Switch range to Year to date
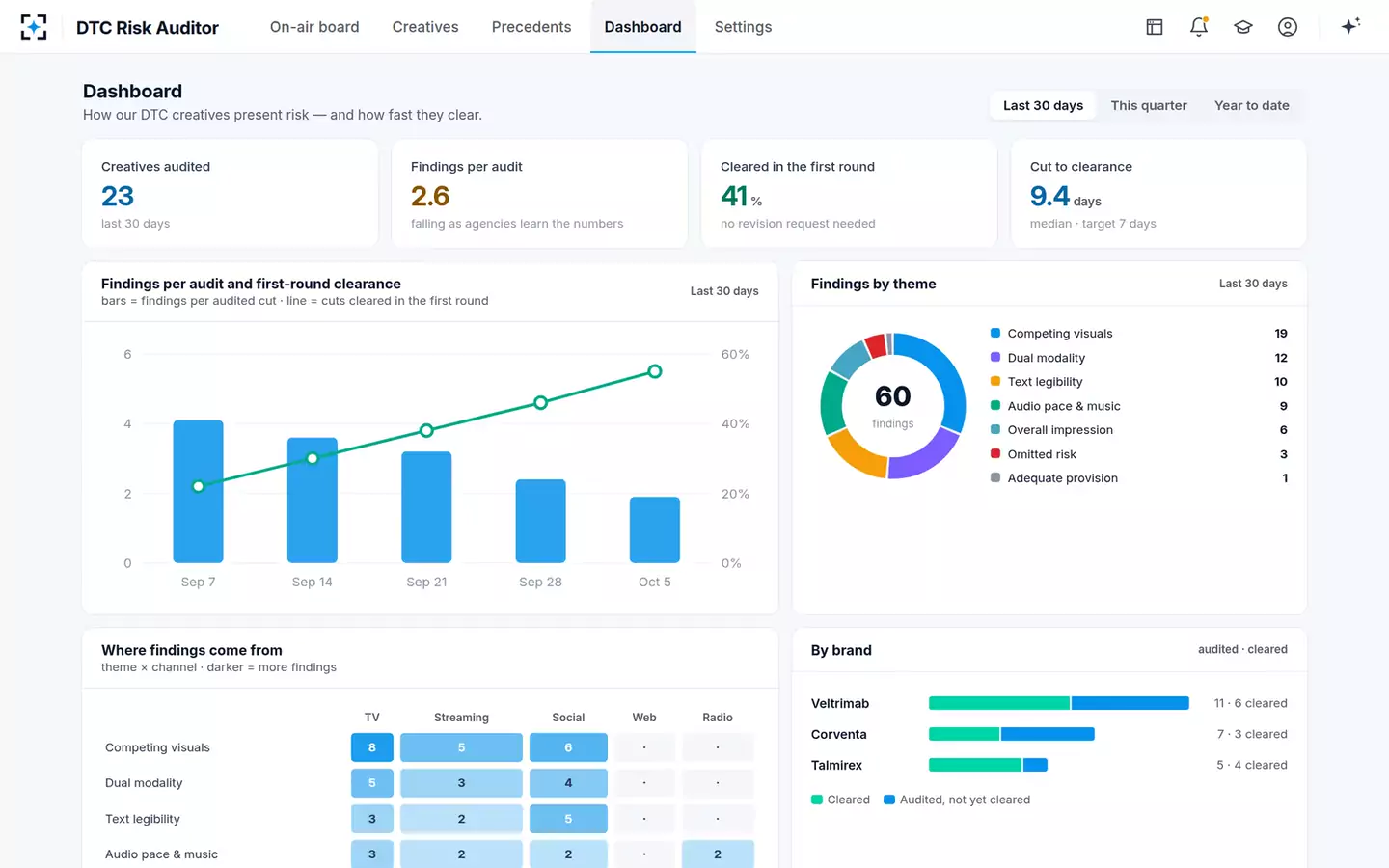The width and height of the screenshot is (1389, 868). pos(1252,106)
